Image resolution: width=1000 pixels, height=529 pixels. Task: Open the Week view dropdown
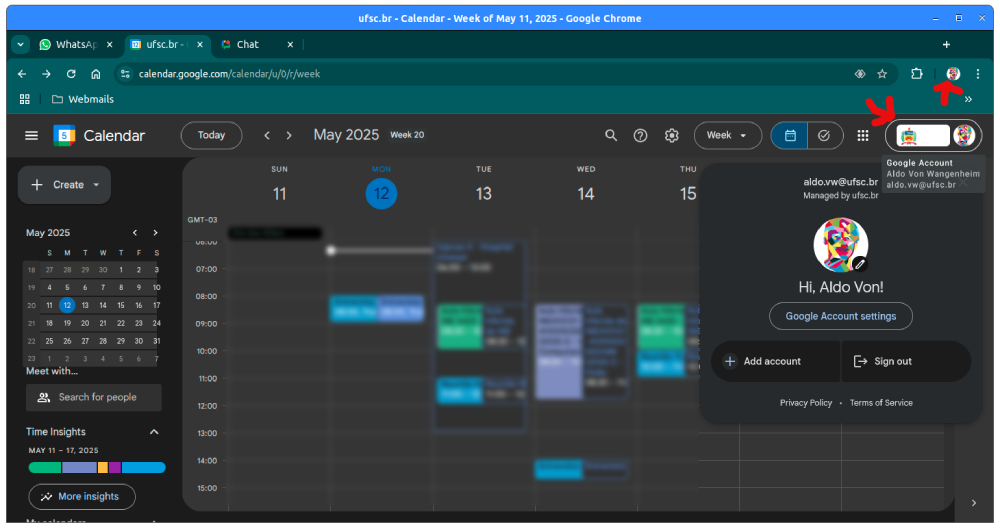727,136
